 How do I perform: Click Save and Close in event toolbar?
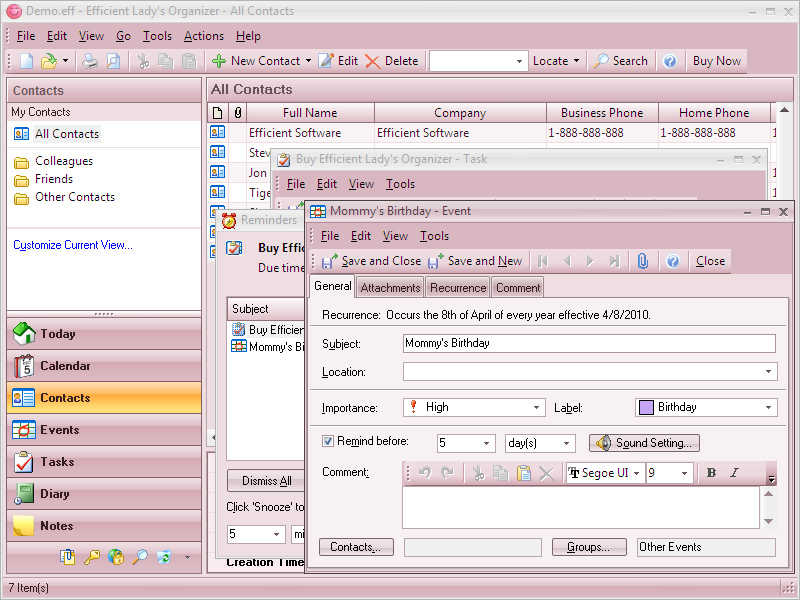coord(371,261)
